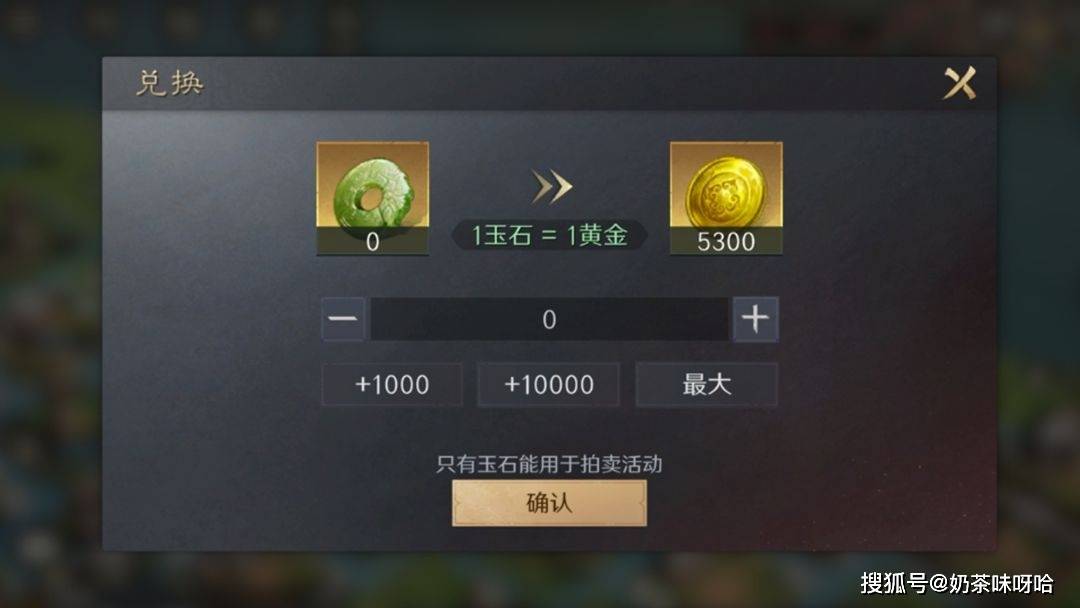Click the 搜狐号@奶茶味呀哈 watermark
Screen dimensions: 1080x608
click(957, 584)
